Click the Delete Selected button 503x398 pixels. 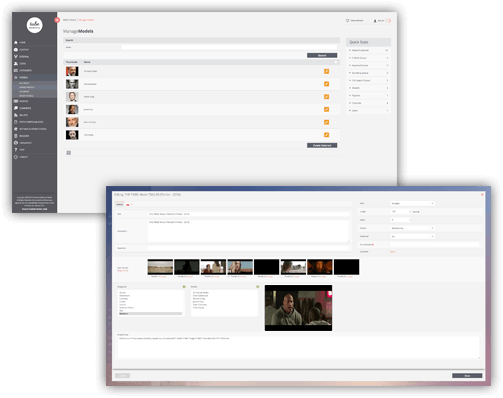coord(322,146)
